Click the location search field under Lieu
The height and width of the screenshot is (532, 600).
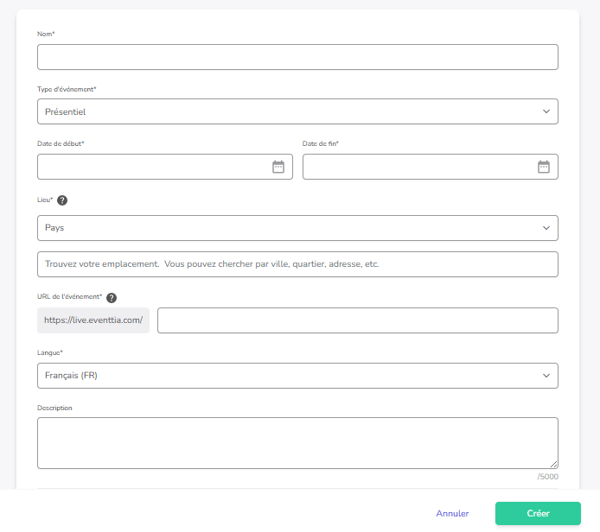click(297, 265)
